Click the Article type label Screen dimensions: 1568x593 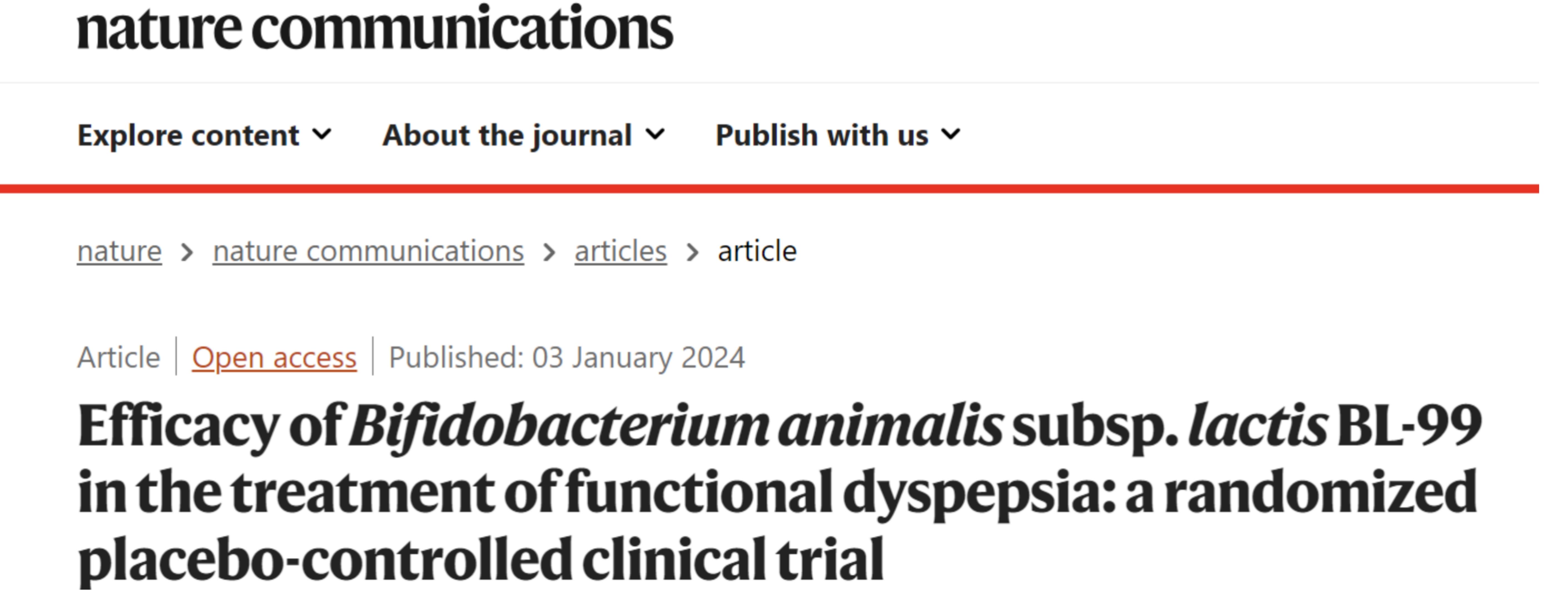coord(119,357)
